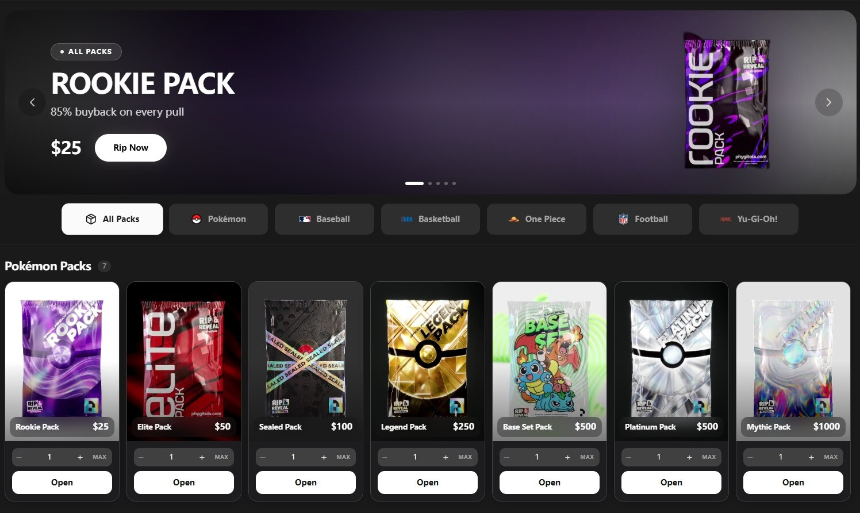The image size is (860, 513).
Task: Set Sealed Pack quantity to MAX
Action: (x=343, y=457)
